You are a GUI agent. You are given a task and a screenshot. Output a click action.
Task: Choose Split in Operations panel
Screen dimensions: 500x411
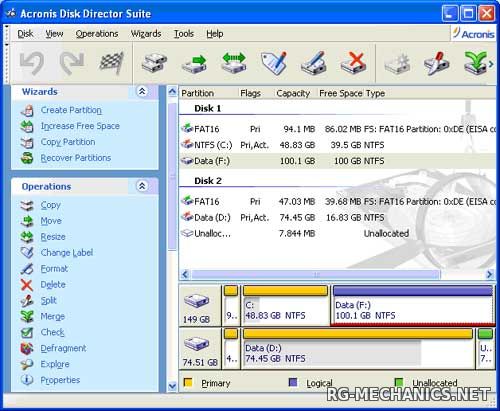coord(49,300)
